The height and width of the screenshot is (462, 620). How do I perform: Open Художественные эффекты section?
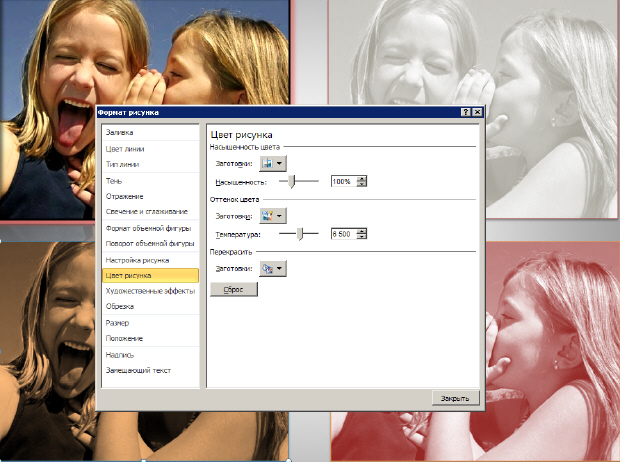click(x=150, y=291)
